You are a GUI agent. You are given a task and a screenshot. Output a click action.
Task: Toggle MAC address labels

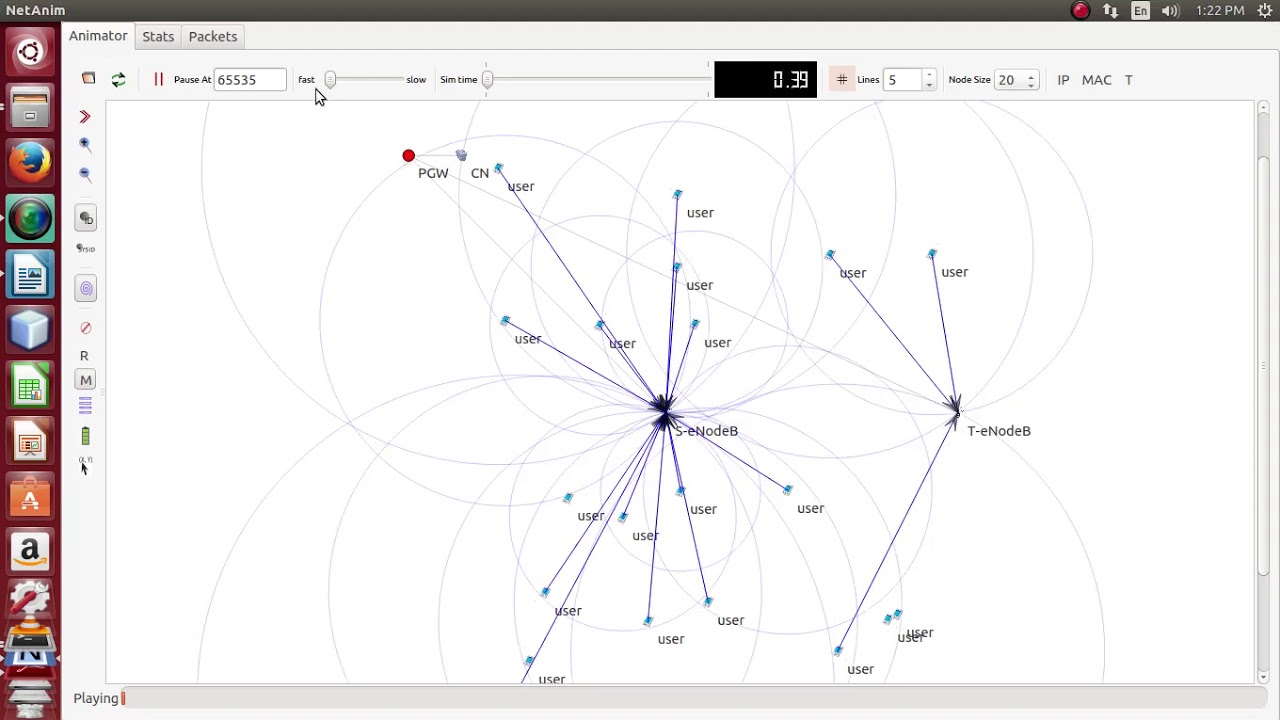tap(1096, 80)
